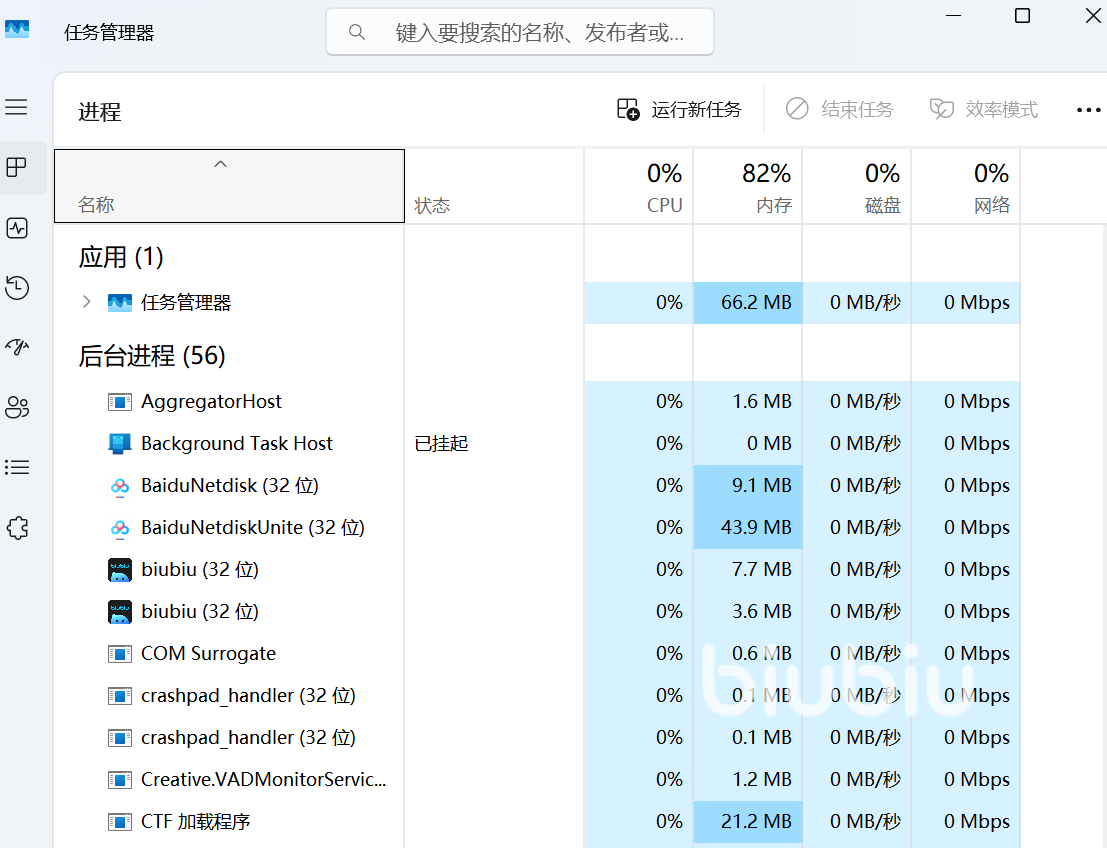Image resolution: width=1107 pixels, height=848 pixels.
Task: Click 运行新任务 button
Action: click(680, 110)
